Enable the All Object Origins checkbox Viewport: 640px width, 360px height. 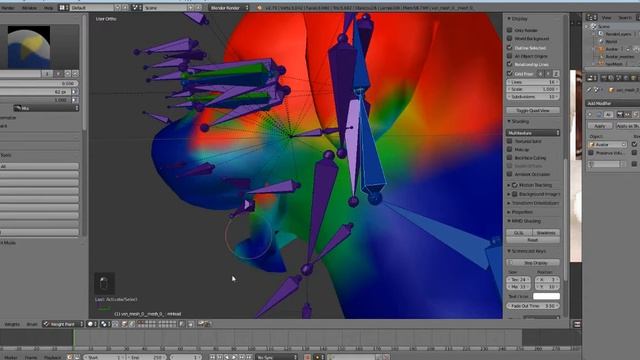[509, 56]
